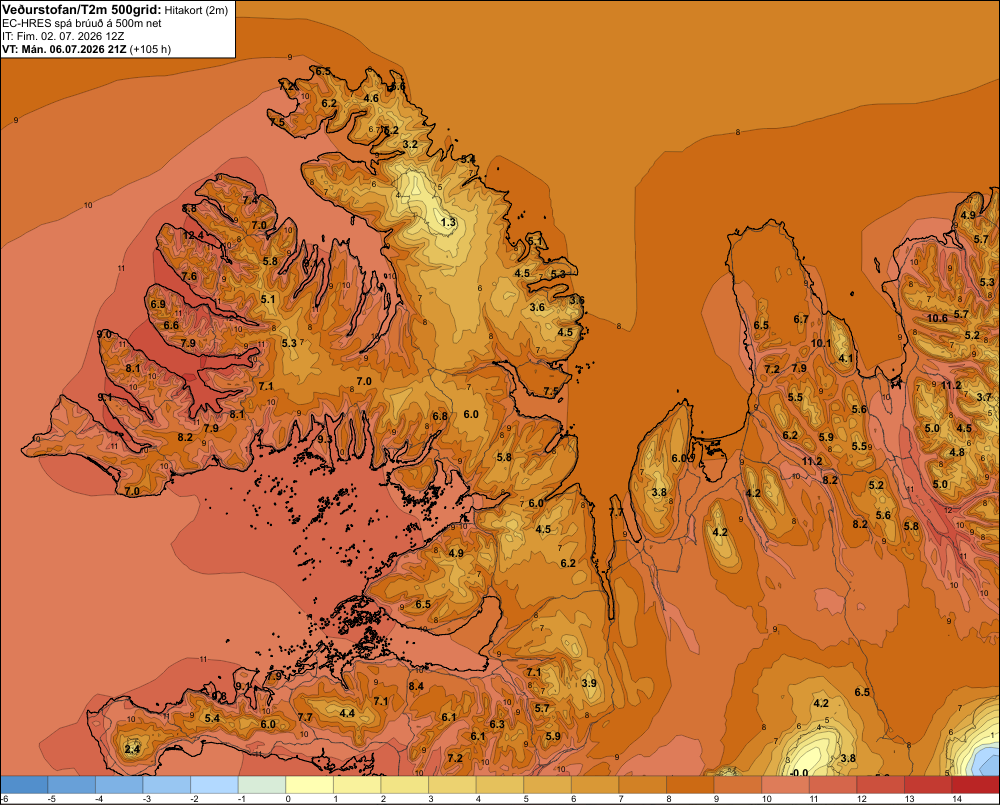Click the 7.0 label at the southwest cape
This screenshot has width=1000, height=805.
pyautogui.click(x=132, y=491)
